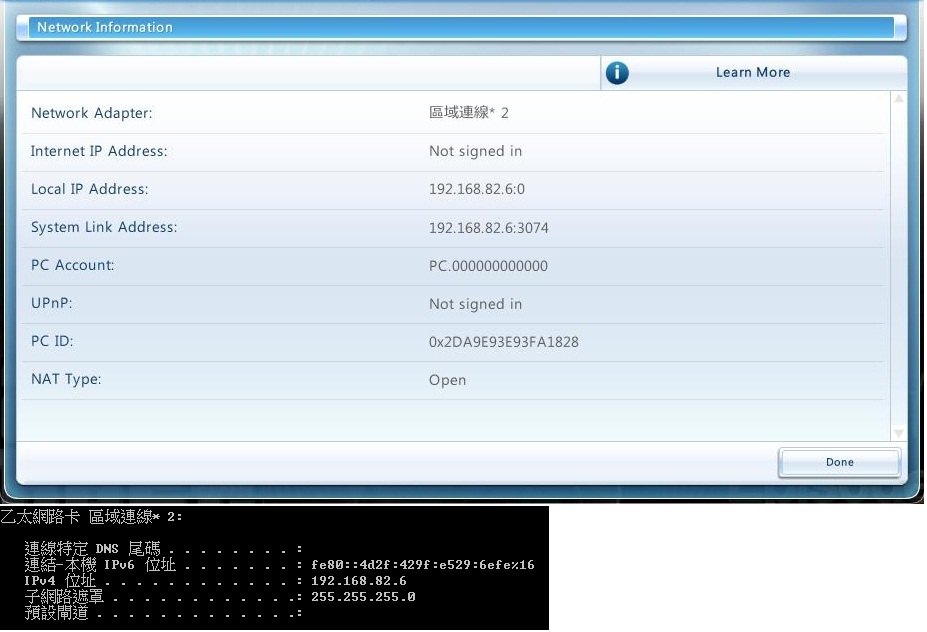Click the scrollbar up arrow in the info list

(x=899, y=99)
